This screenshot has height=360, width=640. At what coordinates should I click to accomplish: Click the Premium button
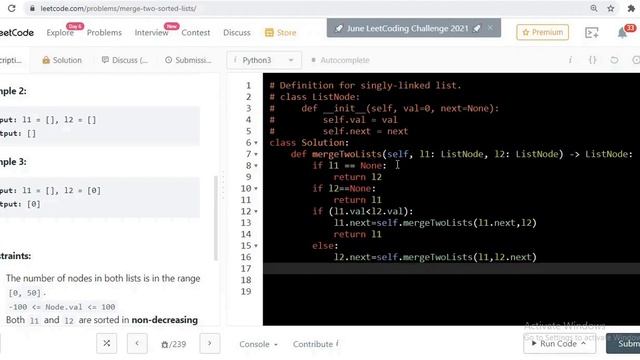point(542,32)
